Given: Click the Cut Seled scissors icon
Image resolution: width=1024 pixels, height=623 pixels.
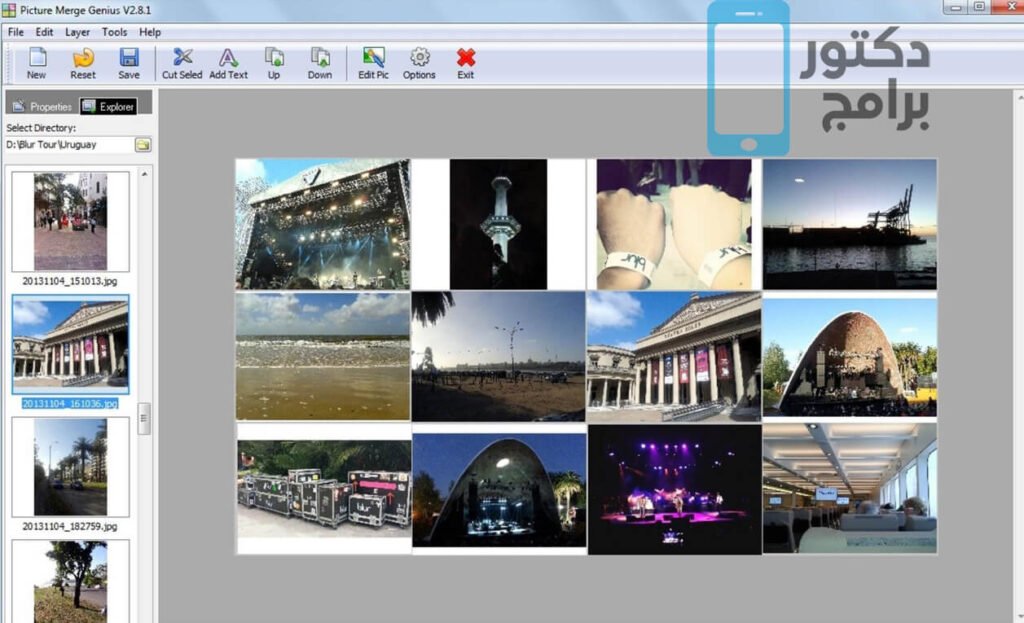Looking at the screenshot, I should point(182,60).
